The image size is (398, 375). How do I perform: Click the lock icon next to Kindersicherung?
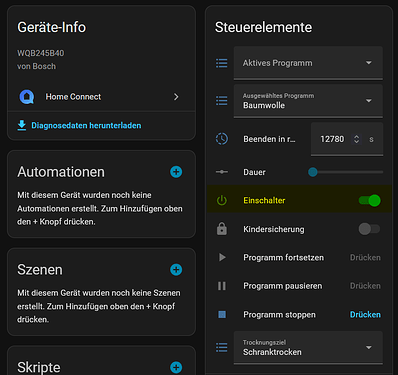point(222,229)
